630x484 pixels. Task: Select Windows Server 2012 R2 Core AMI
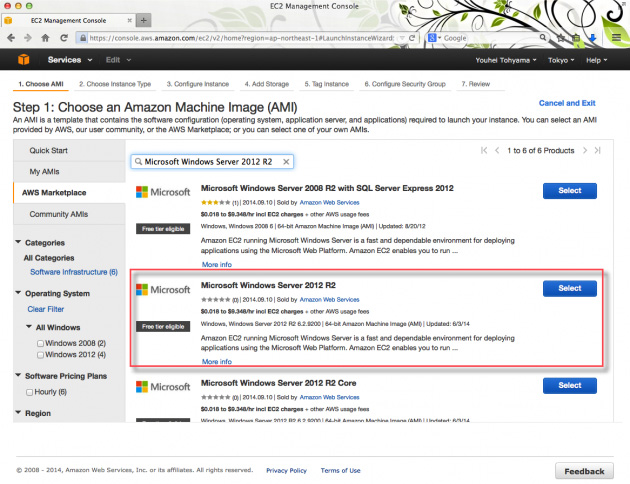point(570,386)
